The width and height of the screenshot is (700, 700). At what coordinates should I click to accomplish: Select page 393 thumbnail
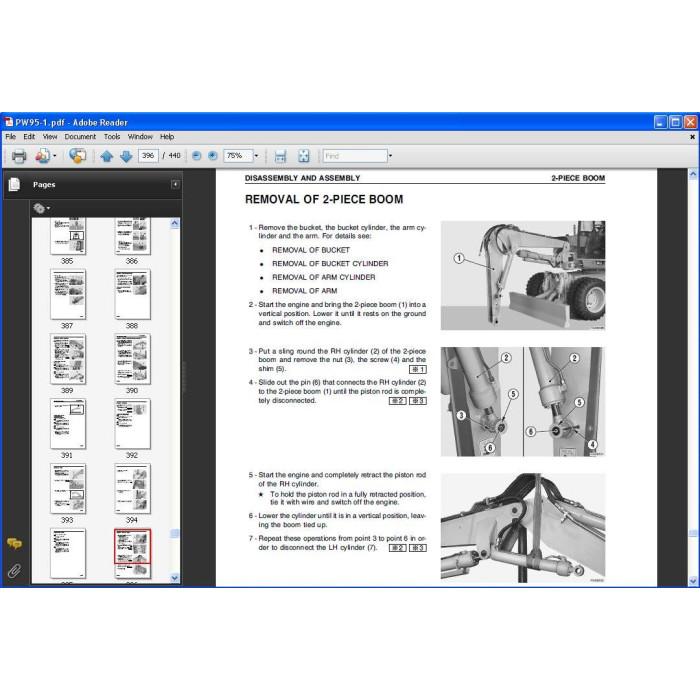[x=68, y=488]
